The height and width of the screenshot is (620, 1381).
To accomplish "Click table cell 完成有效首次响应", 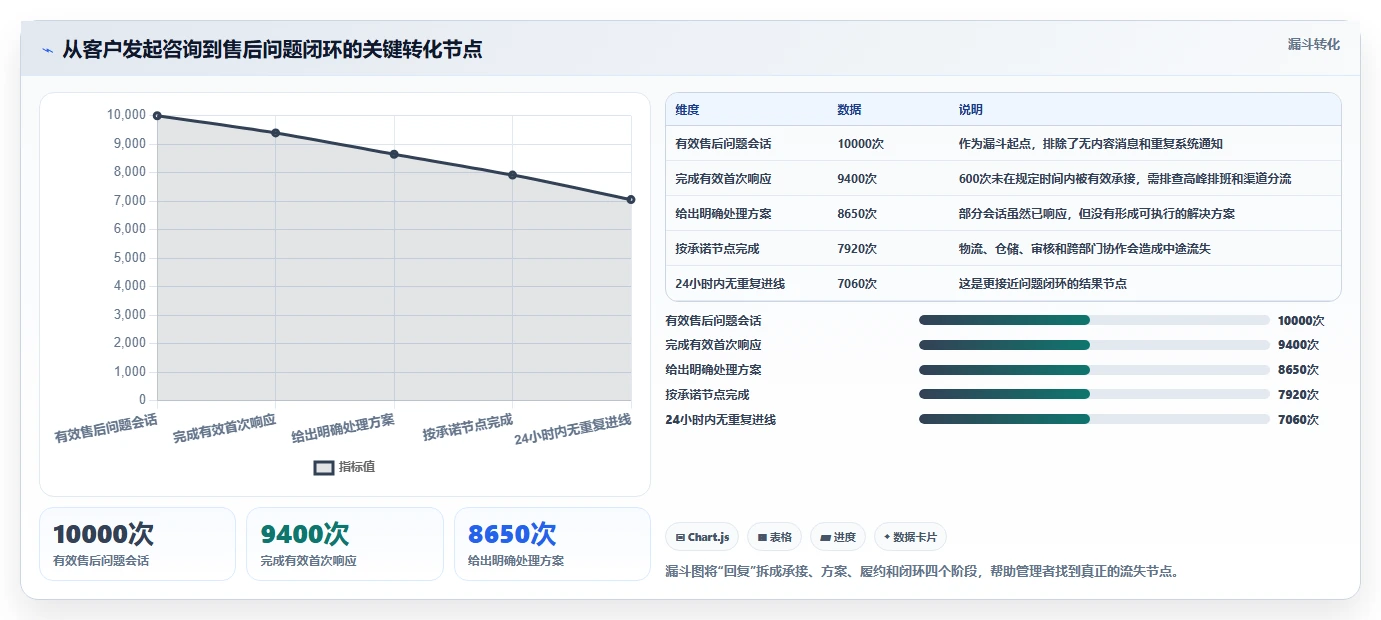I will [x=723, y=179].
